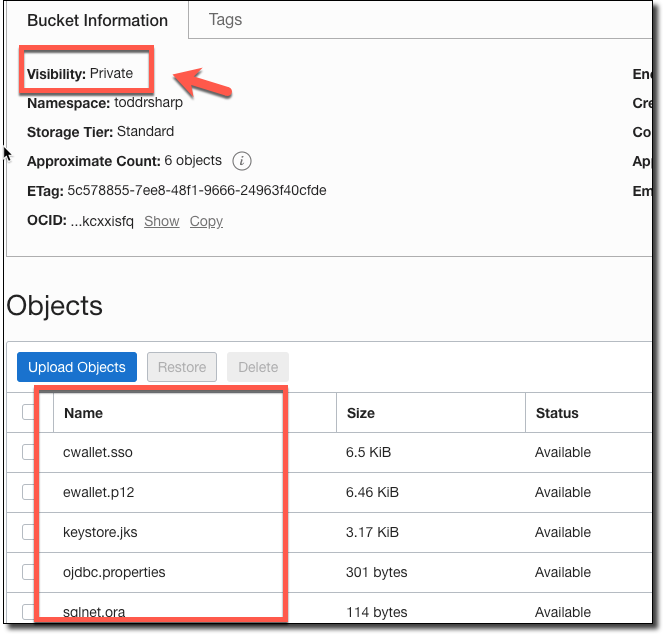Check the box for ewallet.p12
Viewport: 663px width, 634px height.
pyautogui.click(x=29, y=492)
